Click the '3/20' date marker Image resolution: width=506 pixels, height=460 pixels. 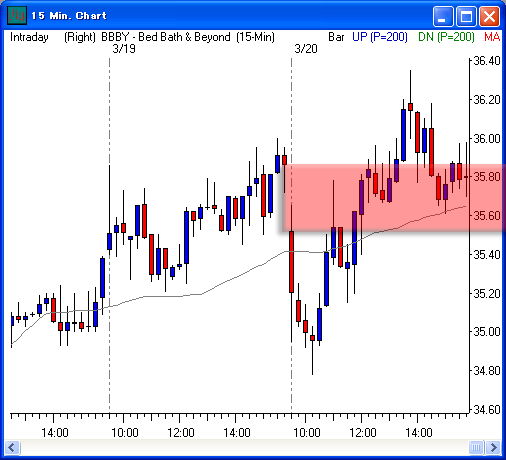point(306,49)
